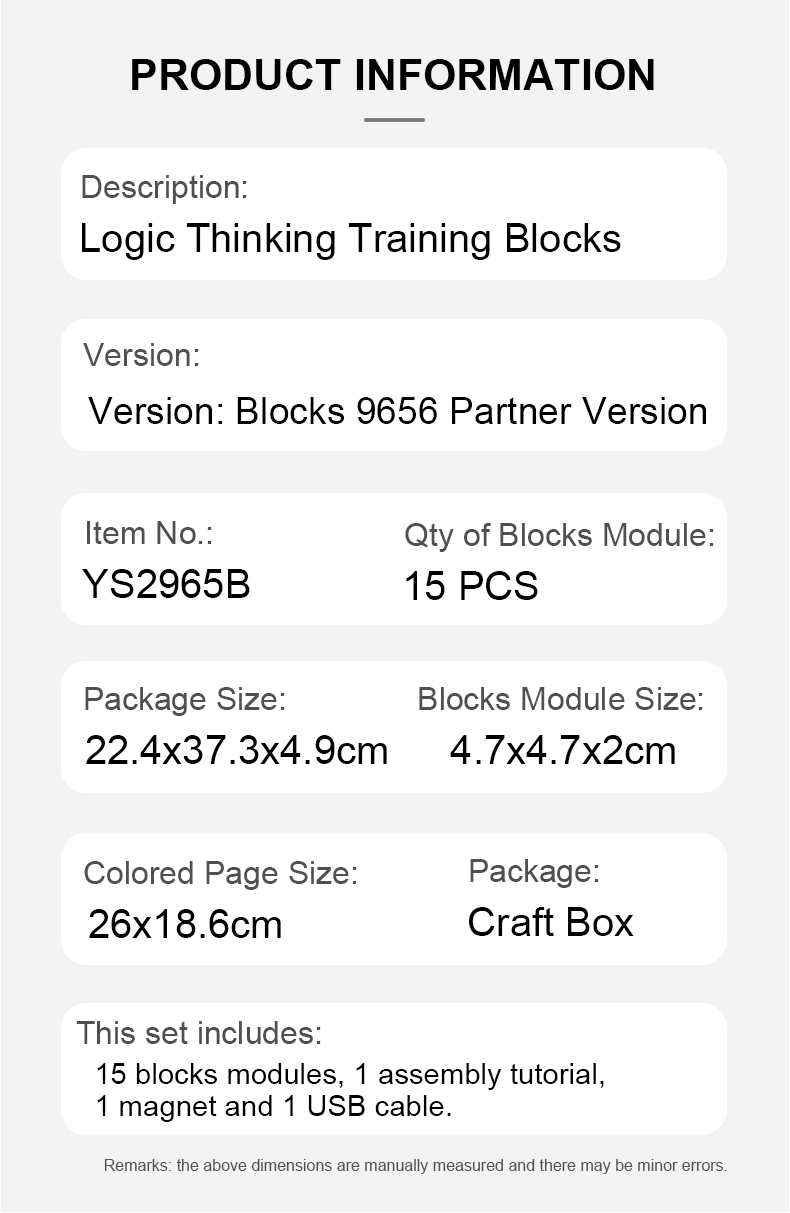Select the Package label
This screenshot has height=1213, width=790.
pyautogui.click(x=533, y=871)
